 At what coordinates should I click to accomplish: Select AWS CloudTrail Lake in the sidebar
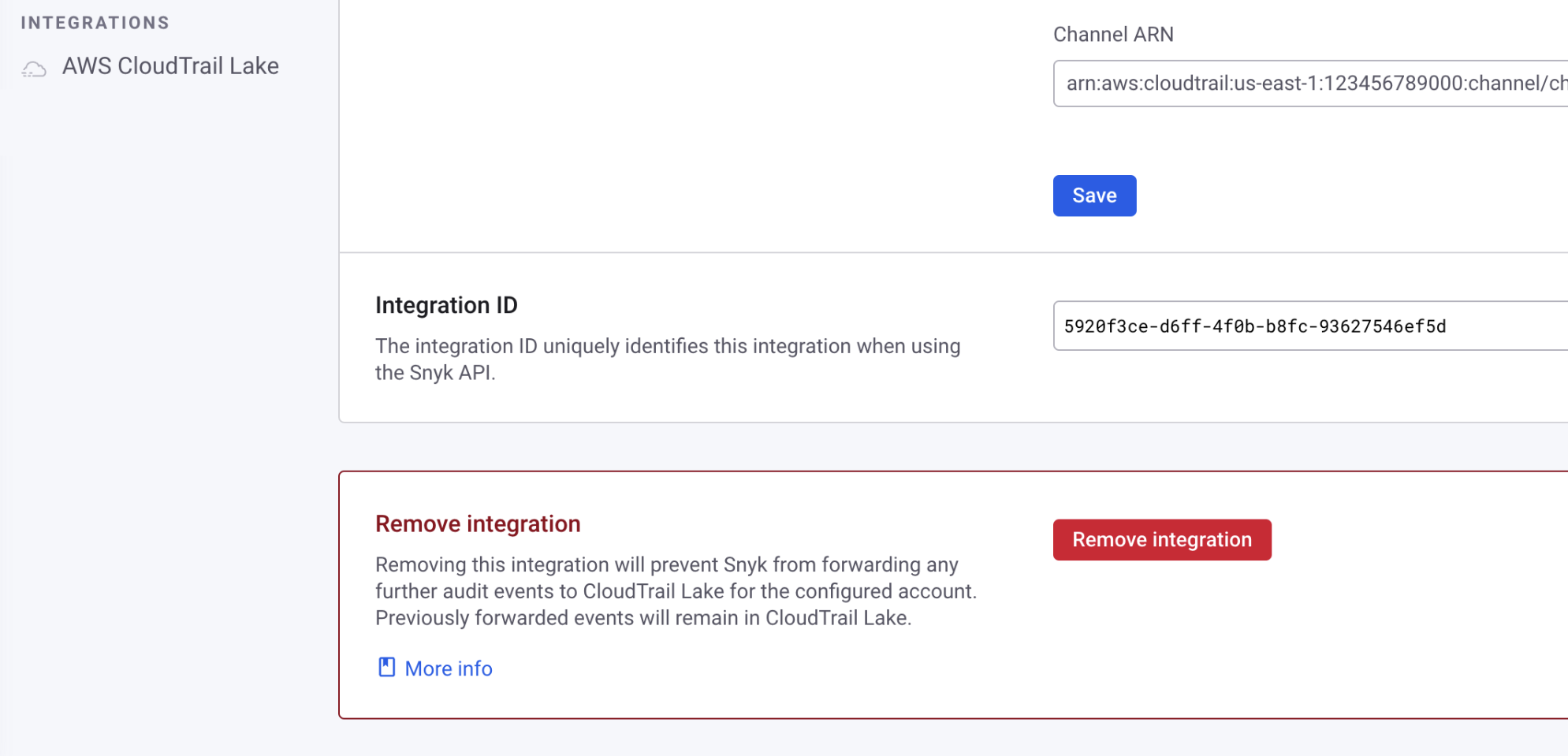(171, 66)
